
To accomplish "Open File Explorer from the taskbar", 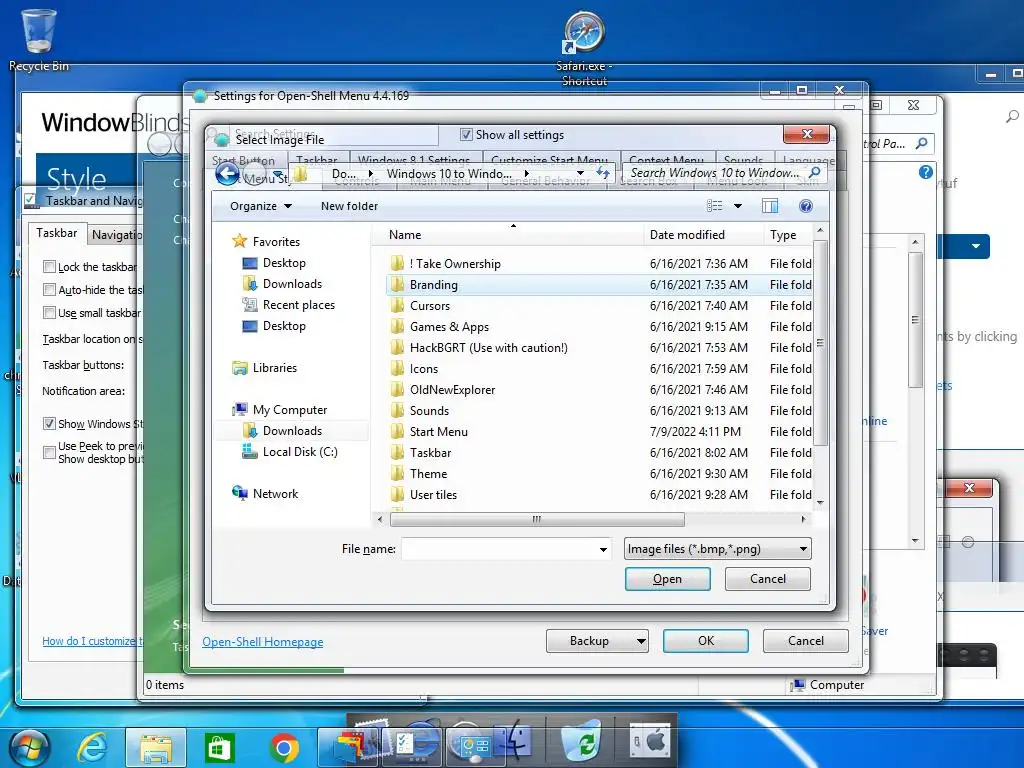I will [155, 747].
